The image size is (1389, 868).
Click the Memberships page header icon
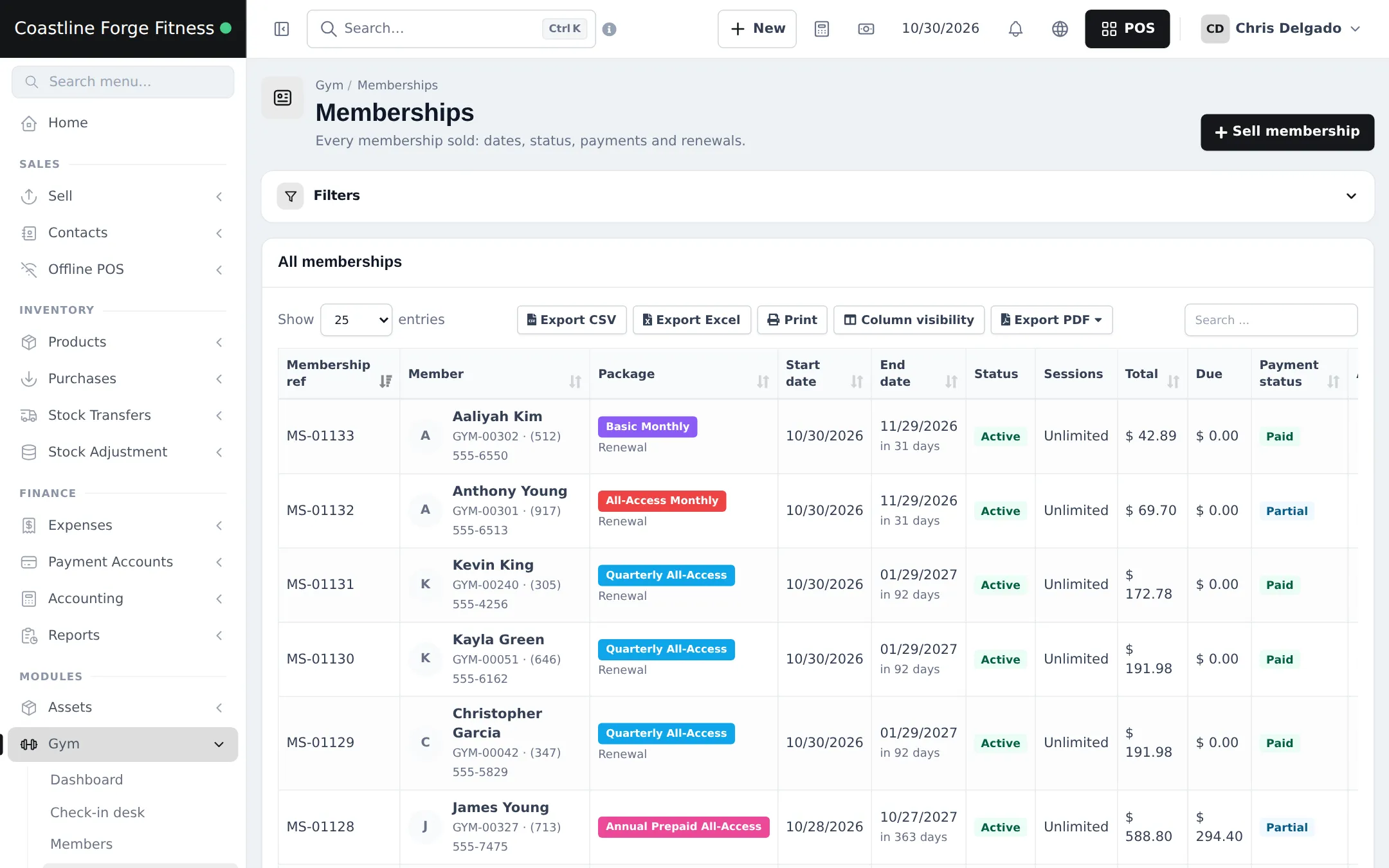tap(282, 98)
